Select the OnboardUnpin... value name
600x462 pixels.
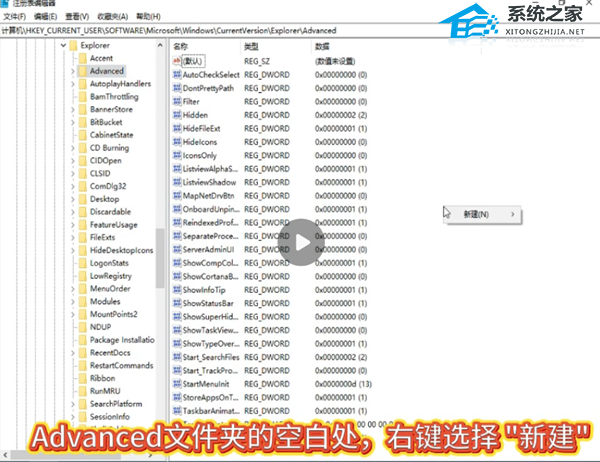pyautogui.click(x=211, y=209)
